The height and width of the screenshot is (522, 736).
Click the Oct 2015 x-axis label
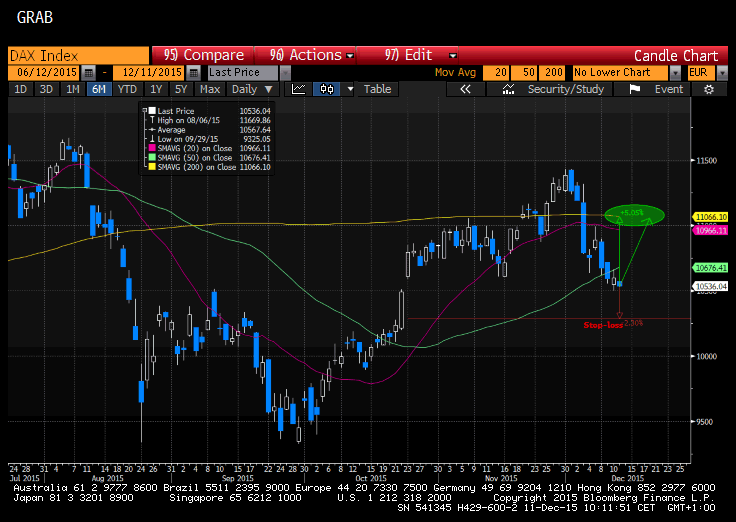pos(371,478)
